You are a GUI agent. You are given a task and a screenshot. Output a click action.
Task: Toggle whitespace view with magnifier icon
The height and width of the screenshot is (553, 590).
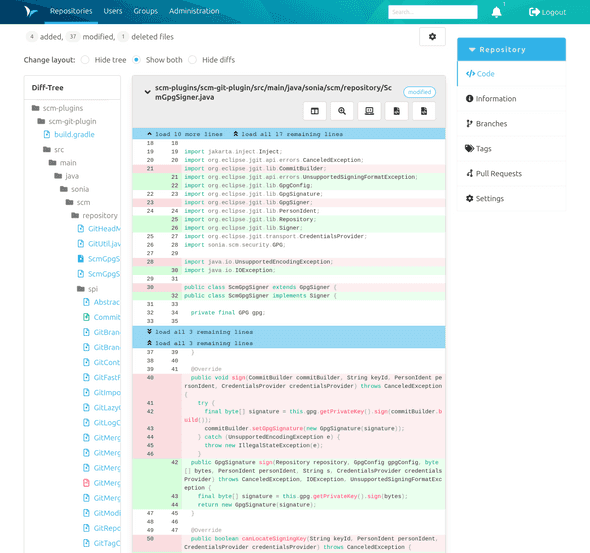click(x=342, y=111)
